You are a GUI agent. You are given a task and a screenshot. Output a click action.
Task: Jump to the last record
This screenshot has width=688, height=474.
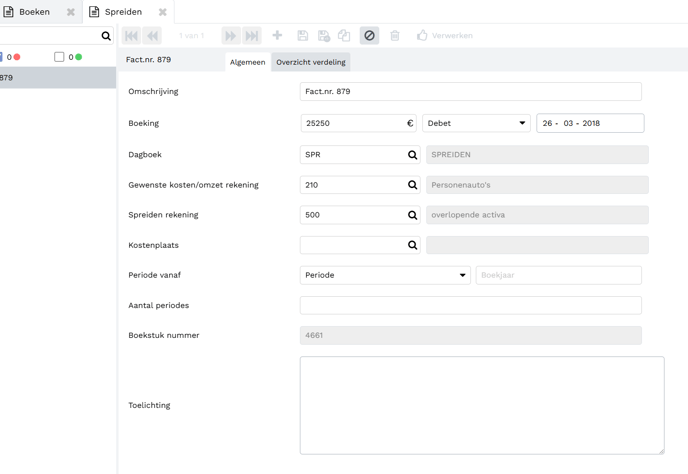252,36
